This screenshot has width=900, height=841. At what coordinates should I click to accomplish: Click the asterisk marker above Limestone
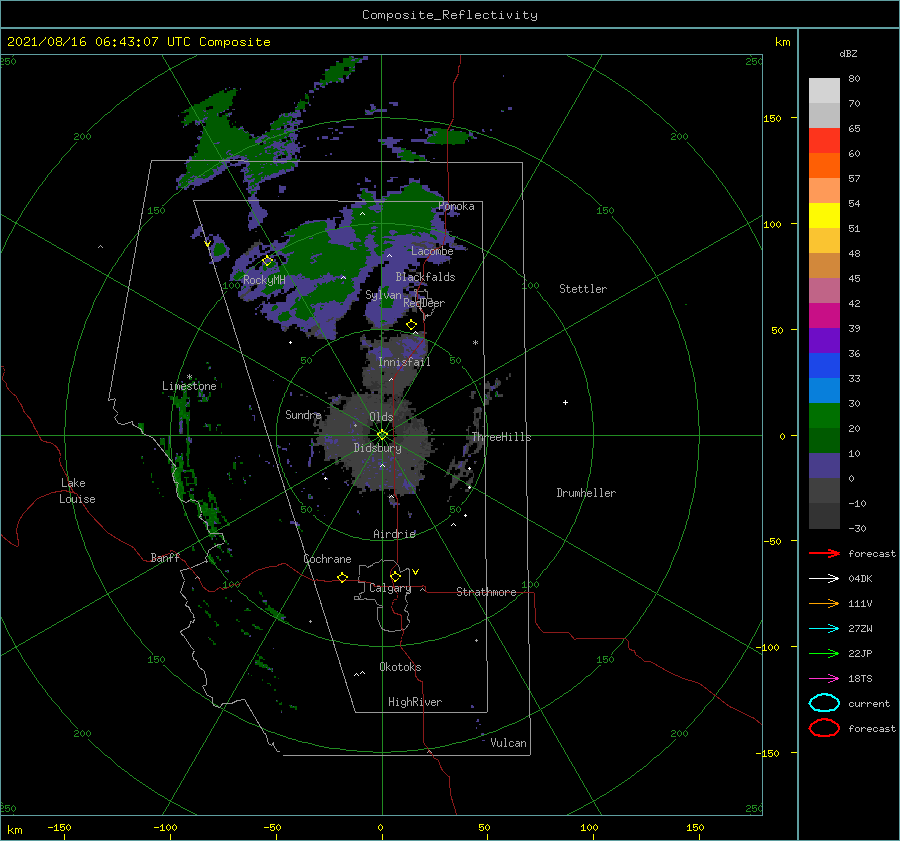click(189, 377)
